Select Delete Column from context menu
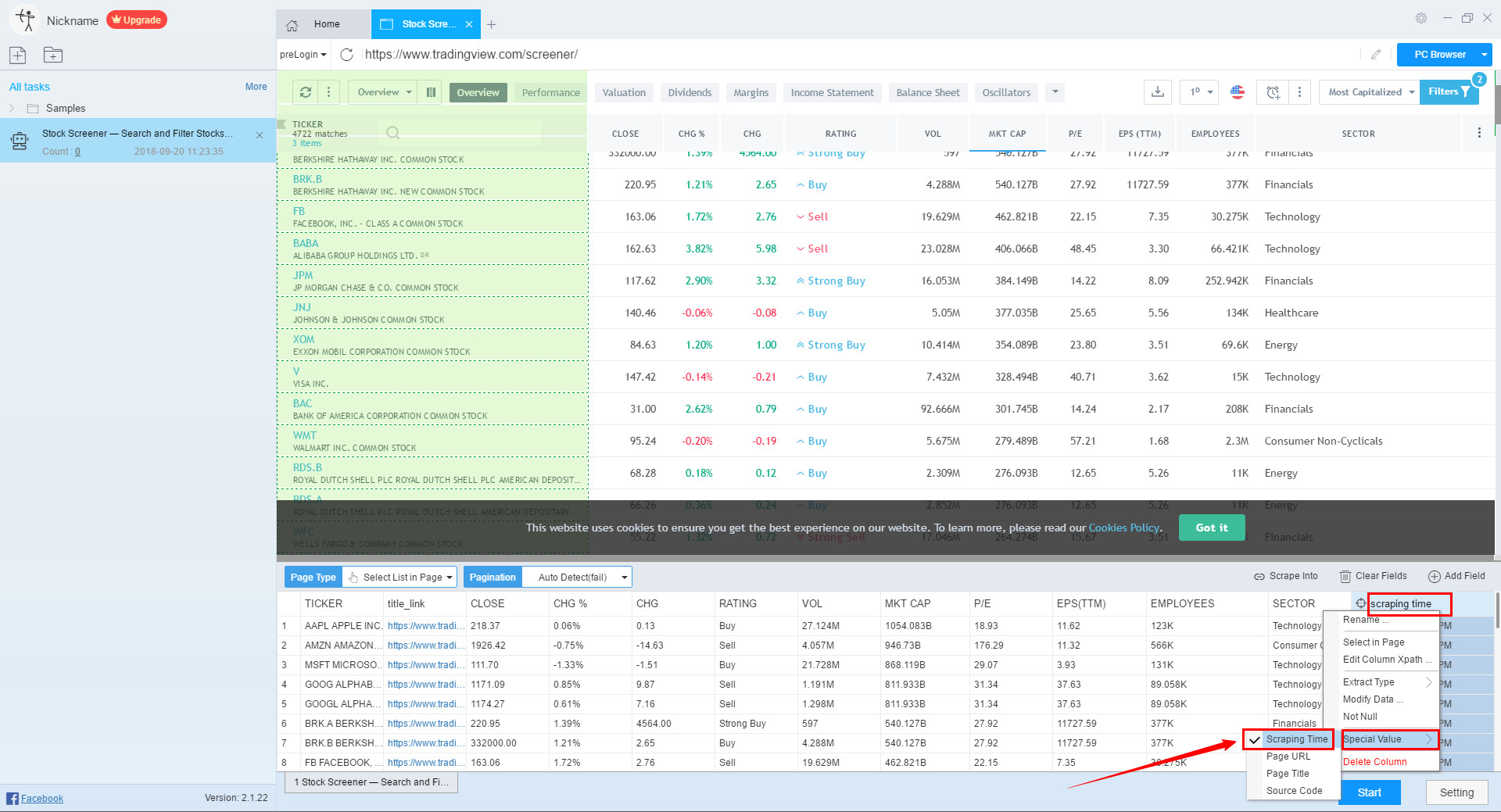 pos(1374,761)
